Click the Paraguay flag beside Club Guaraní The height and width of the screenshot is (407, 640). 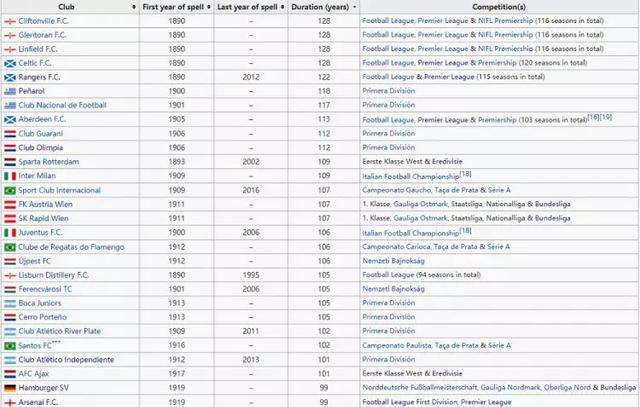[10, 134]
